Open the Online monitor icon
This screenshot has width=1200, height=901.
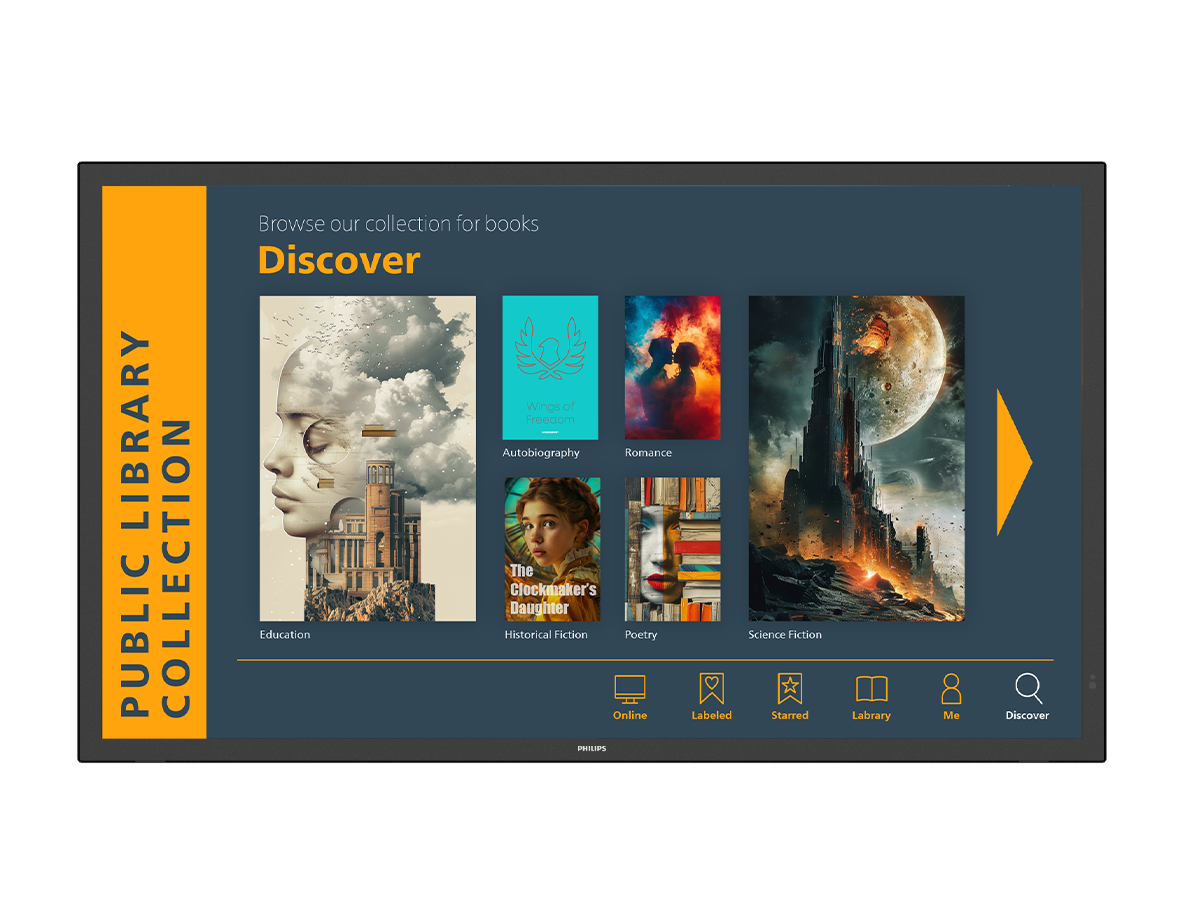(630, 689)
